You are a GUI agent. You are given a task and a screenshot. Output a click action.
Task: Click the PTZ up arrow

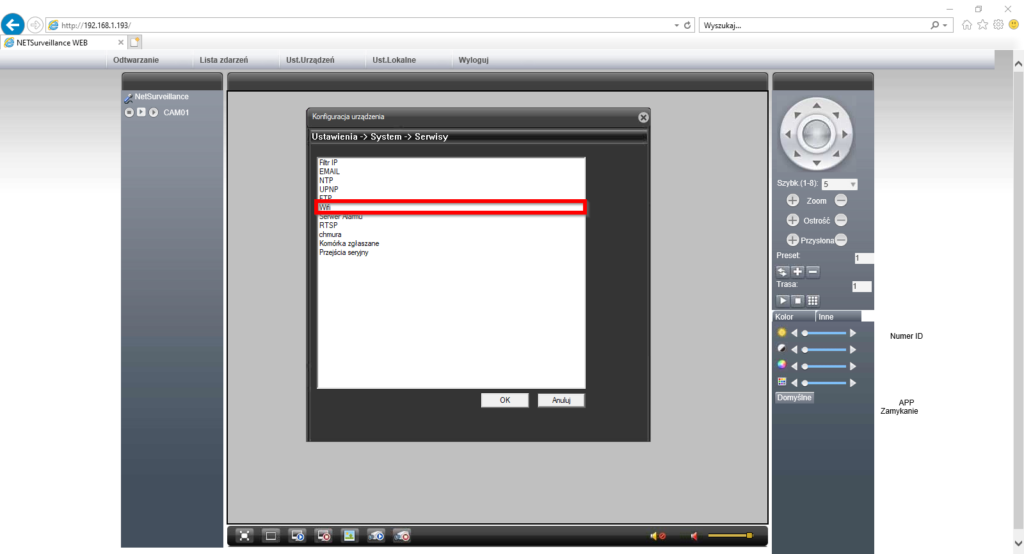coord(817,105)
